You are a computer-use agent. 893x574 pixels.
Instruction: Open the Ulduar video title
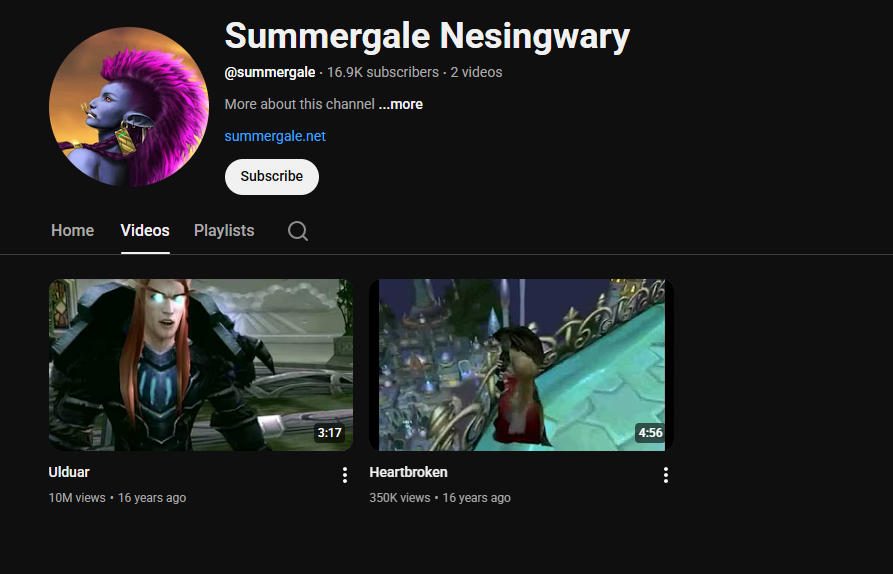pyautogui.click(x=69, y=472)
